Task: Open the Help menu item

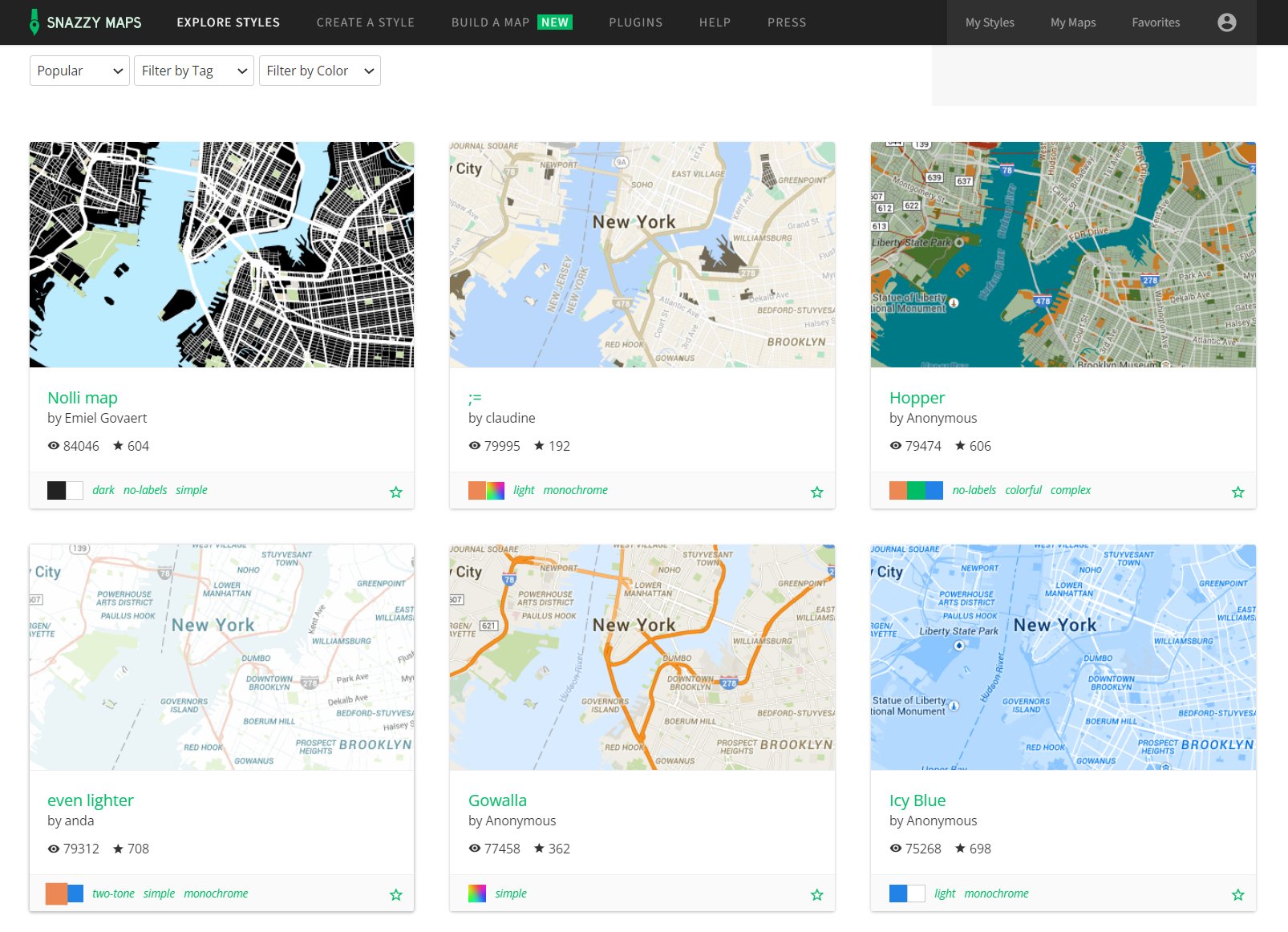Action: coord(715,22)
